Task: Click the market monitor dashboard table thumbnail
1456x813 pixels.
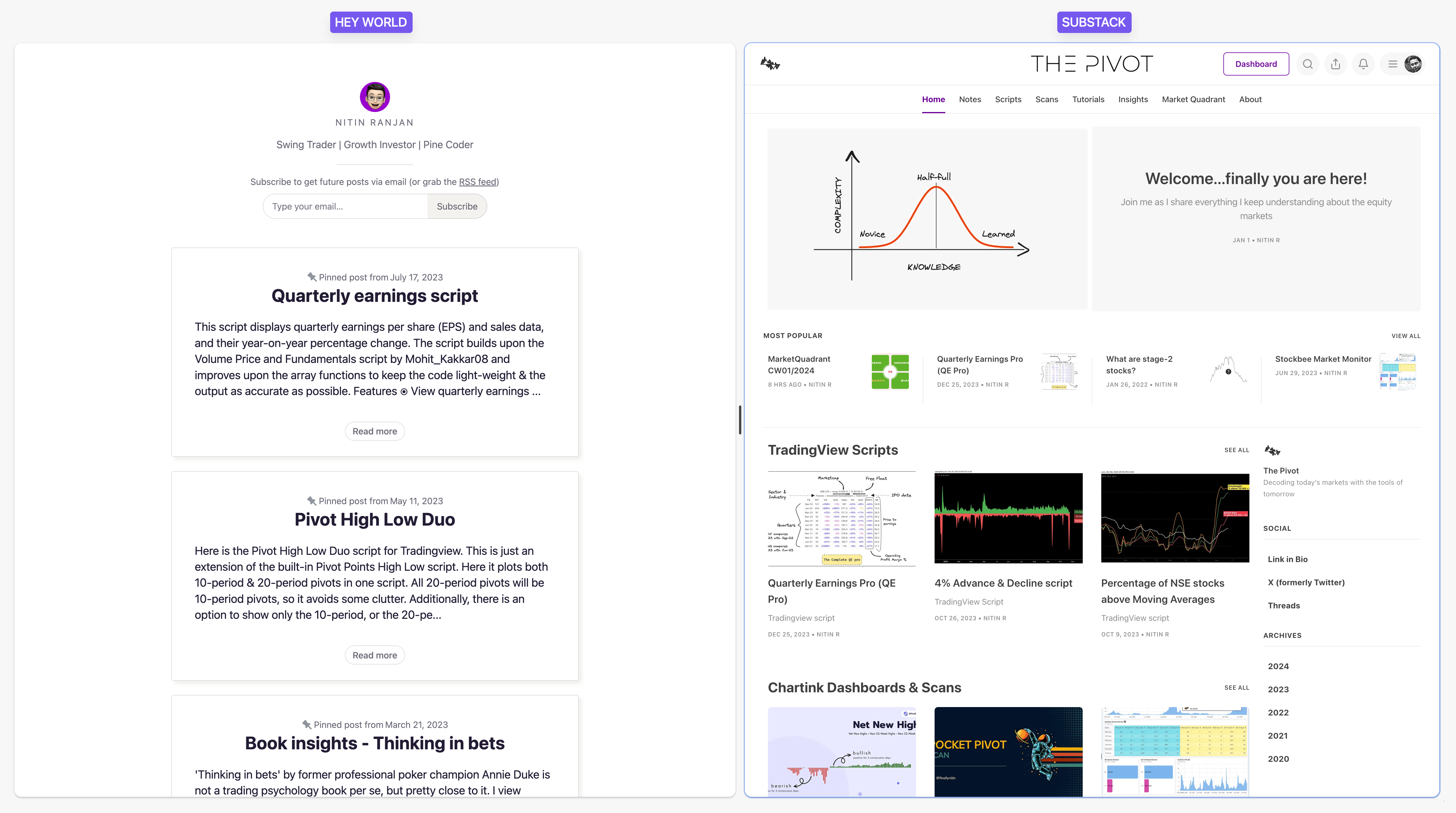Action: click(1174, 751)
